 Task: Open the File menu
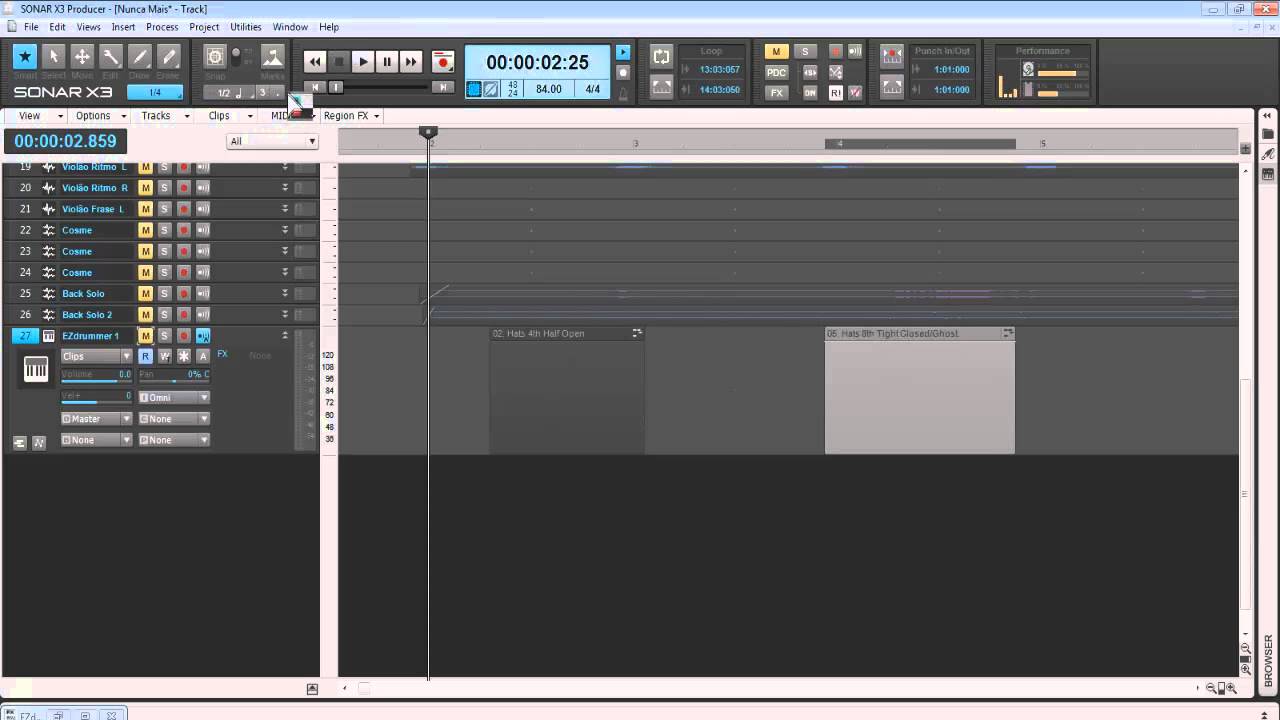31,27
